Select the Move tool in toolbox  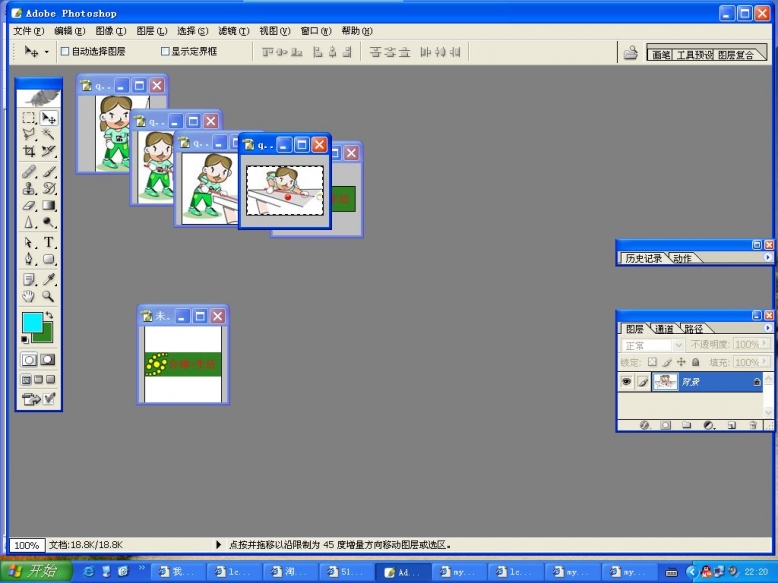click(x=48, y=118)
